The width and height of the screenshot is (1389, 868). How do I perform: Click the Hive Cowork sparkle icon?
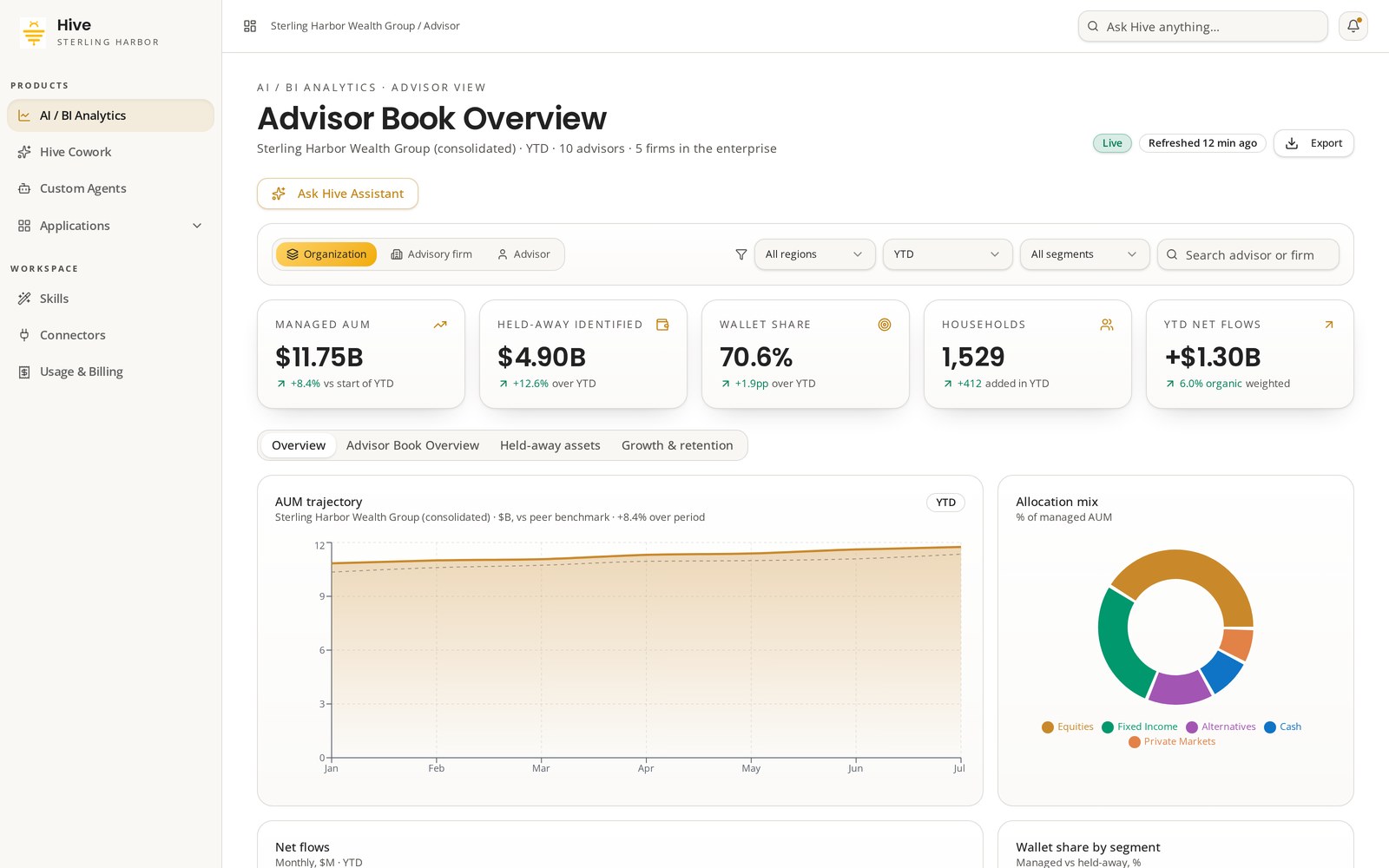(x=24, y=152)
